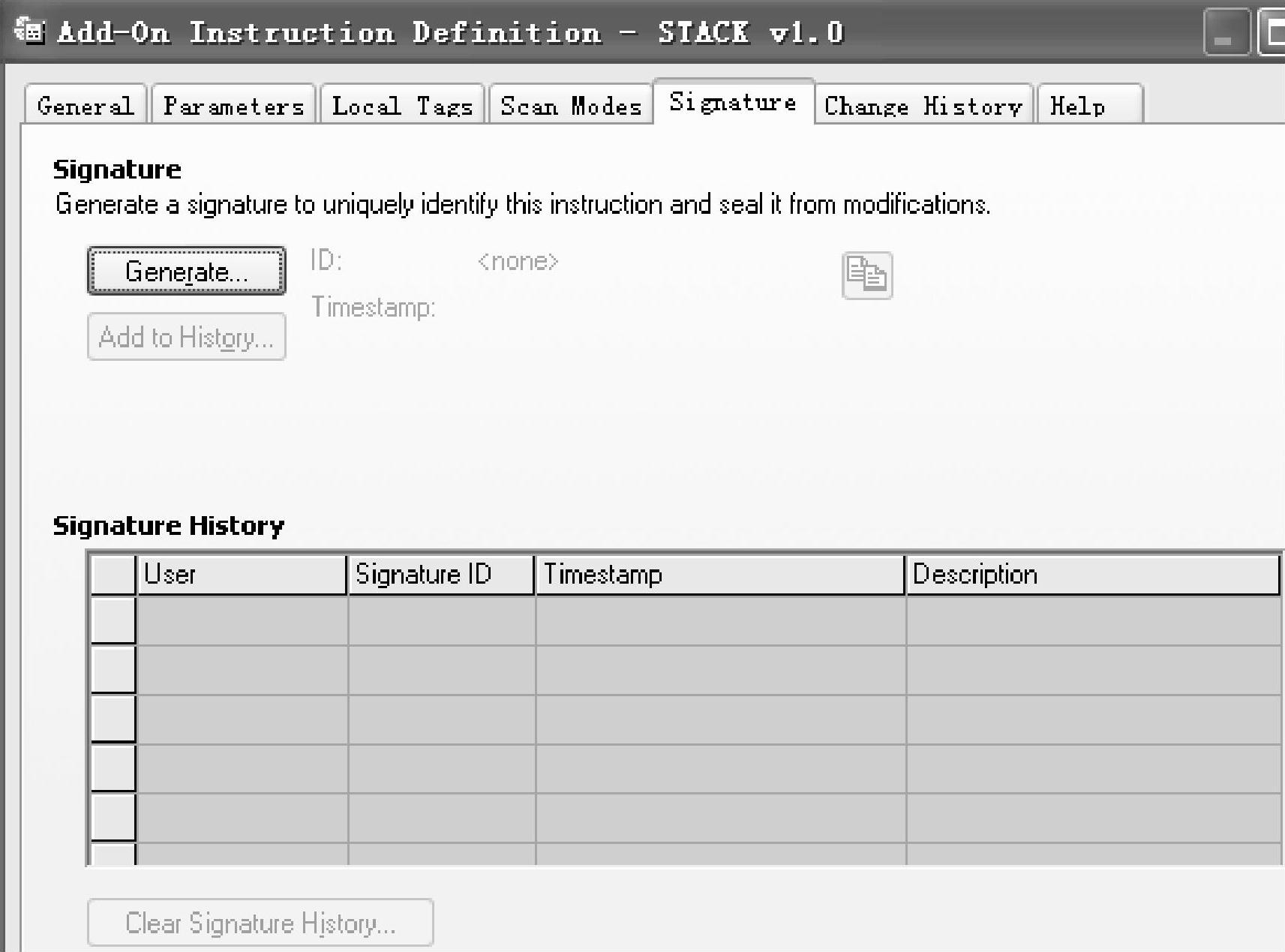Click the Timestamp column header
The image size is (1285, 952).
(x=719, y=575)
